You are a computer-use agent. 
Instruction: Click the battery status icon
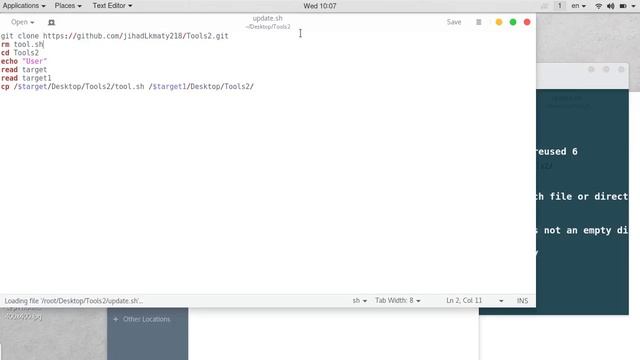tap(623, 6)
